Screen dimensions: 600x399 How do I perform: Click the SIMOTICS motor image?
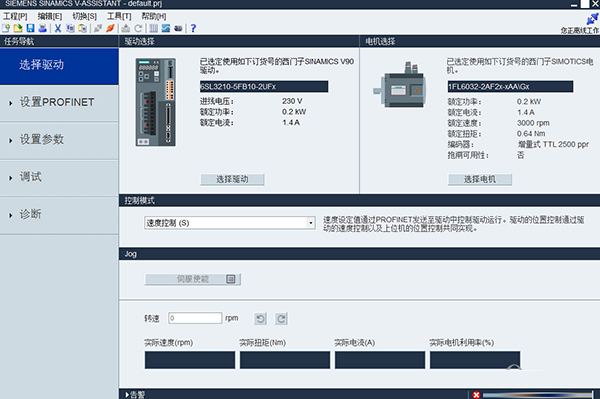click(399, 85)
